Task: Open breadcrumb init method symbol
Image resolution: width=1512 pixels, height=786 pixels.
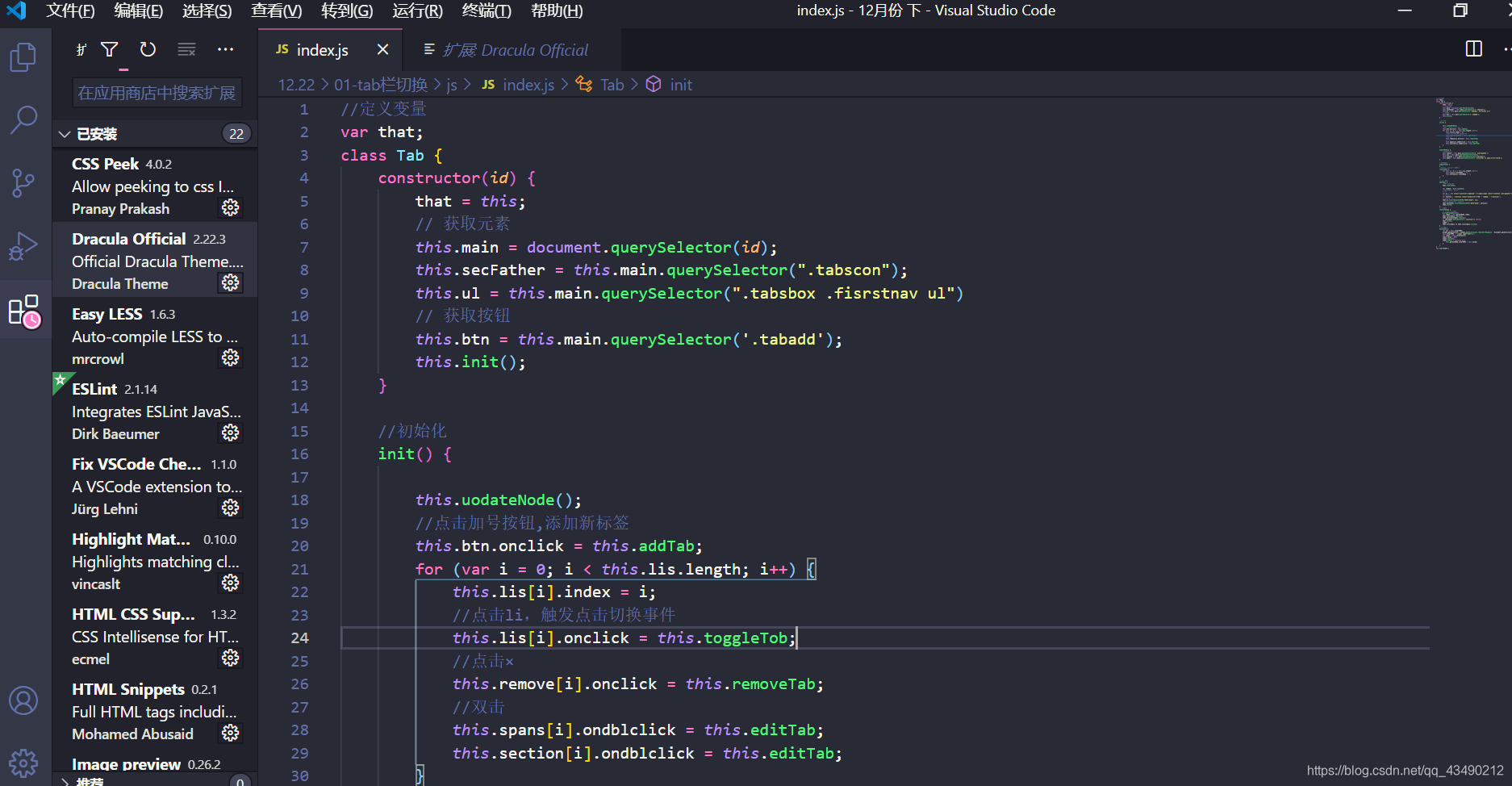Action: 669,85
